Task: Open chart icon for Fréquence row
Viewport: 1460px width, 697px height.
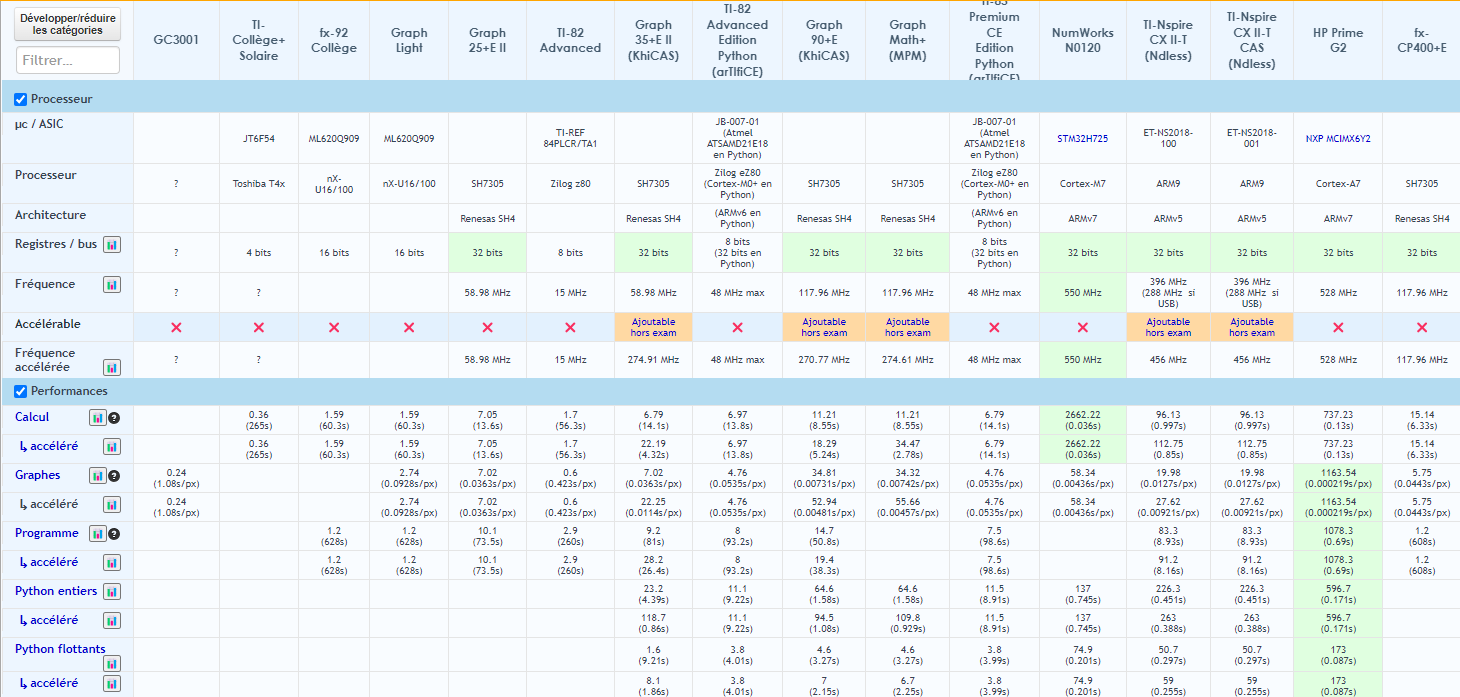Action: 112,285
